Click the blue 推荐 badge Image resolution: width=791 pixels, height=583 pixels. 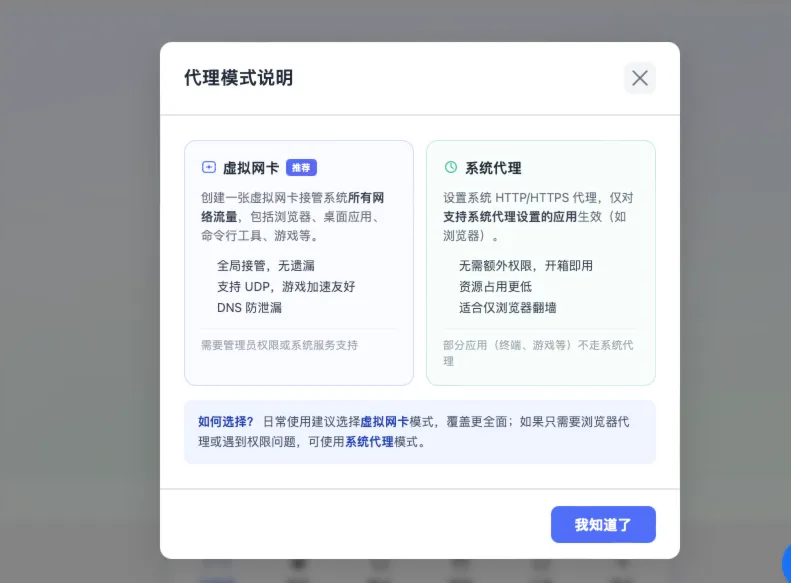pyautogui.click(x=301, y=167)
